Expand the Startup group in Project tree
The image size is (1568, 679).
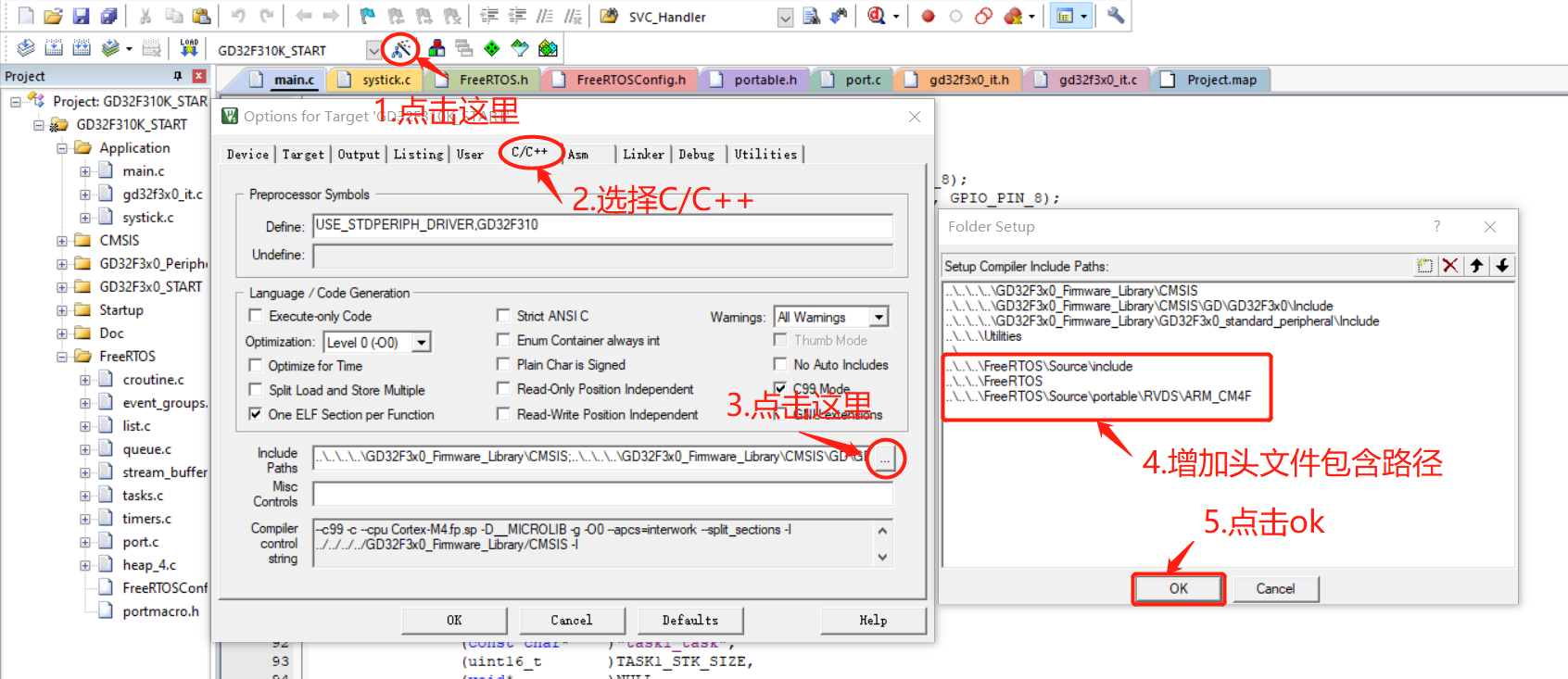click(62, 310)
